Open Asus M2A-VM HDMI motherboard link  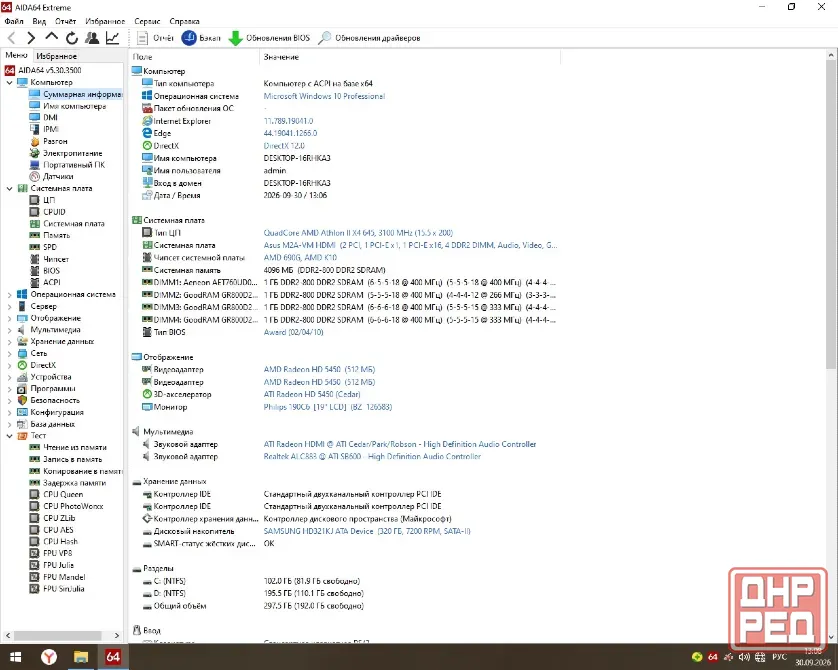410,245
